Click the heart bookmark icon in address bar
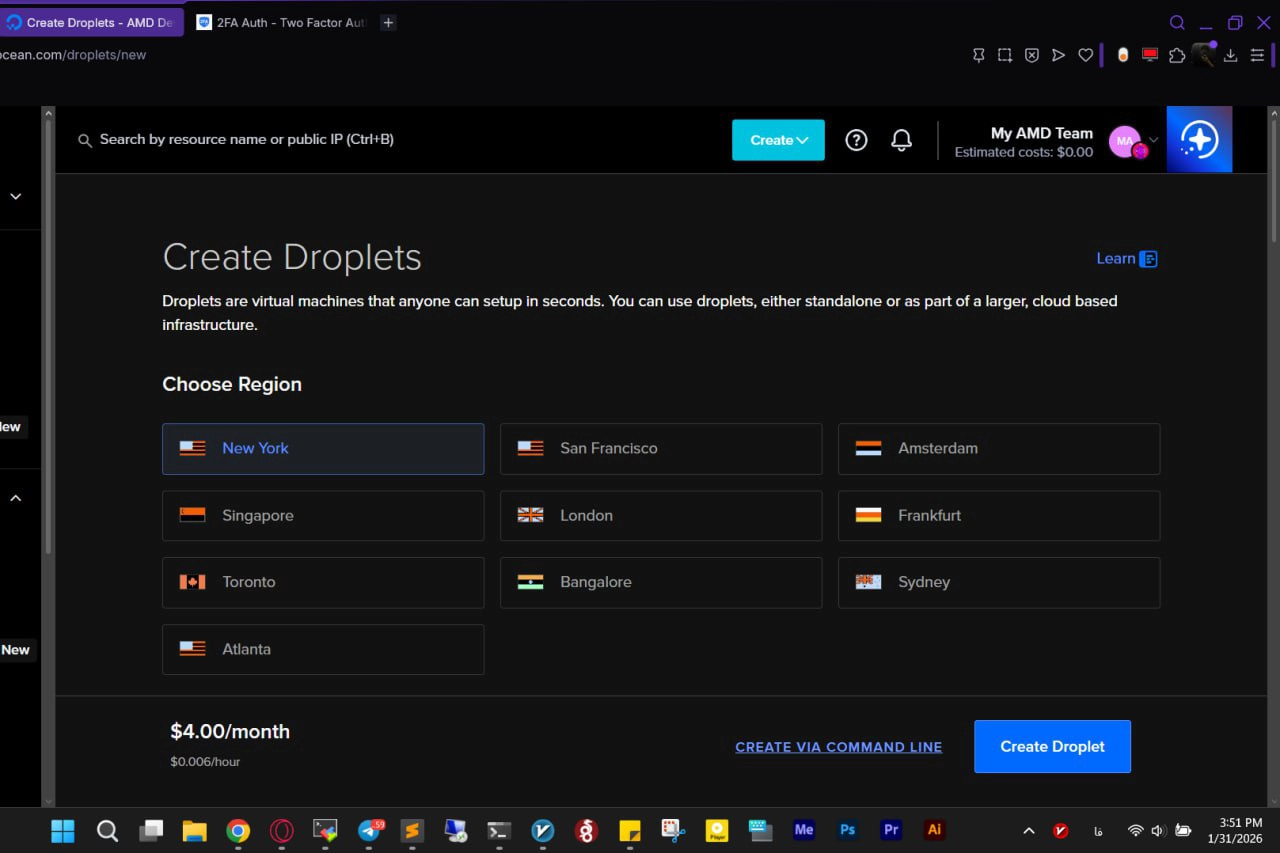The image size is (1280, 853). tap(1085, 55)
